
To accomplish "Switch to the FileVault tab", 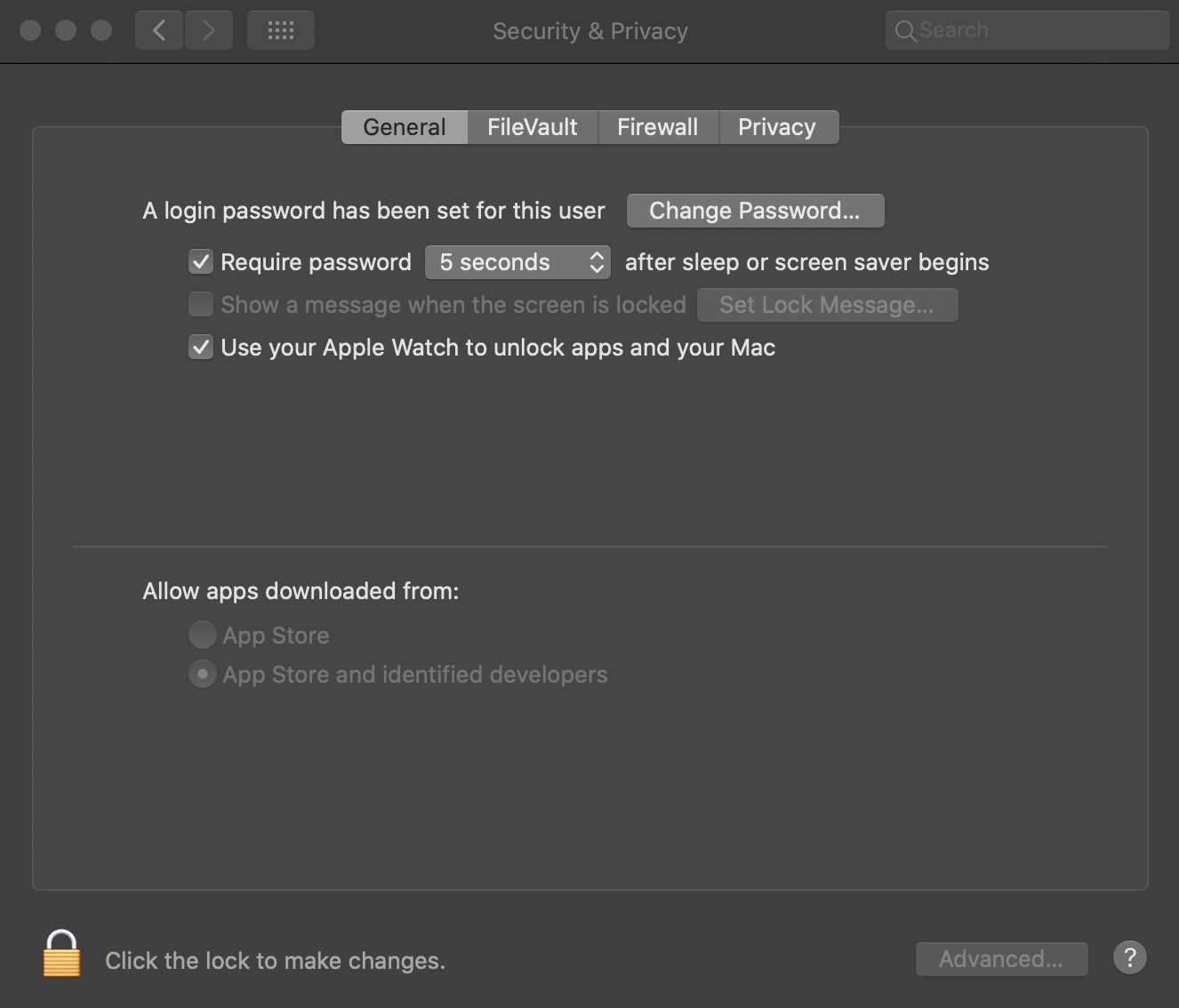I will click(x=533, y=127).
